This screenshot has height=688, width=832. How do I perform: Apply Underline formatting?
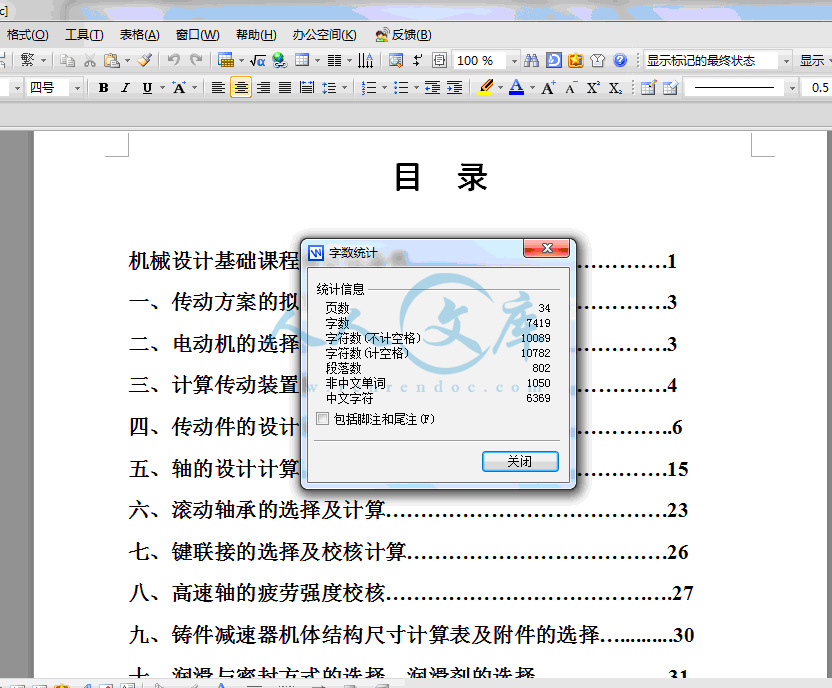tap(147, 88)
